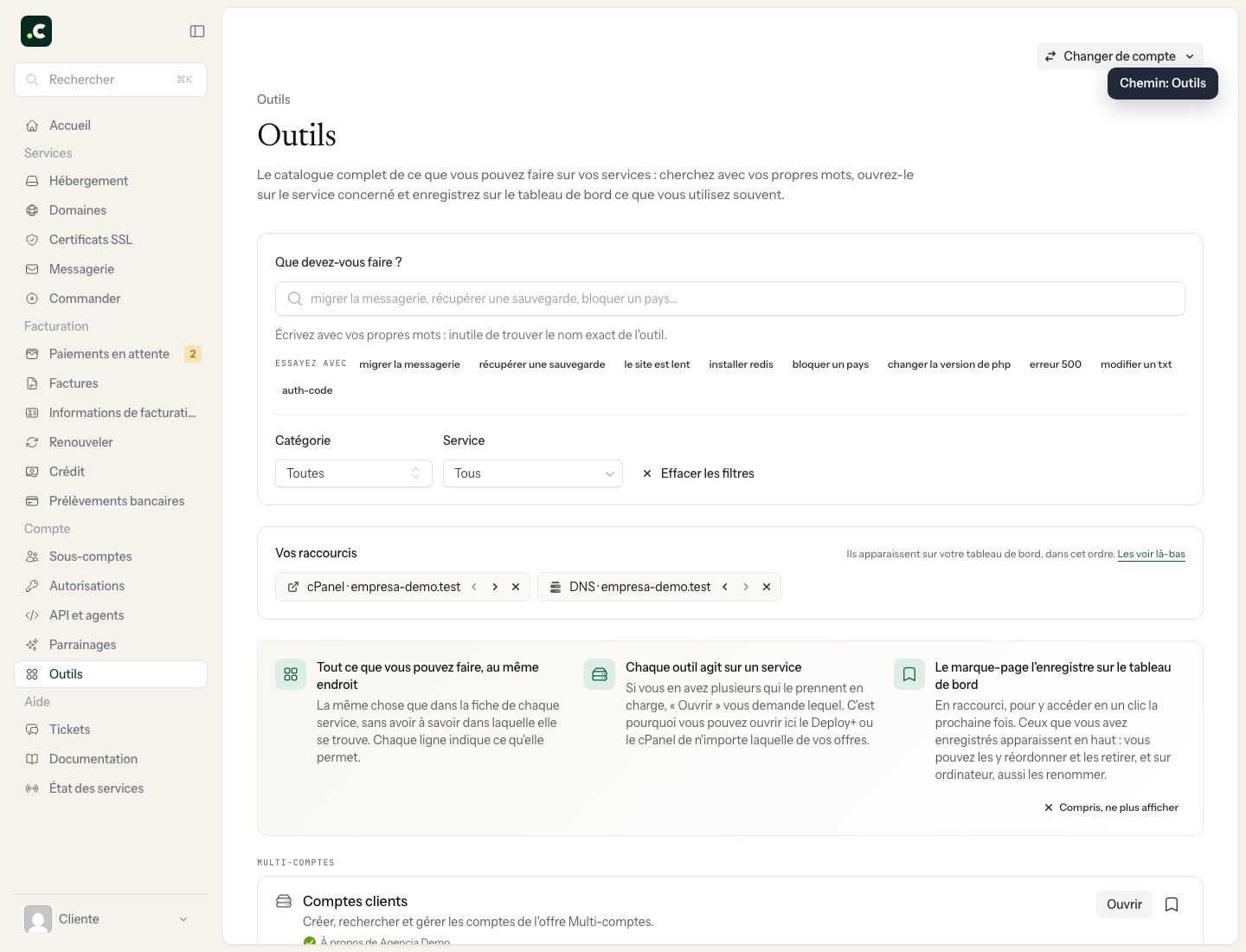The image size is (1246, 952).
Task: Open the DNS empresa-demo.test shortcut
Action: (630, 587)
